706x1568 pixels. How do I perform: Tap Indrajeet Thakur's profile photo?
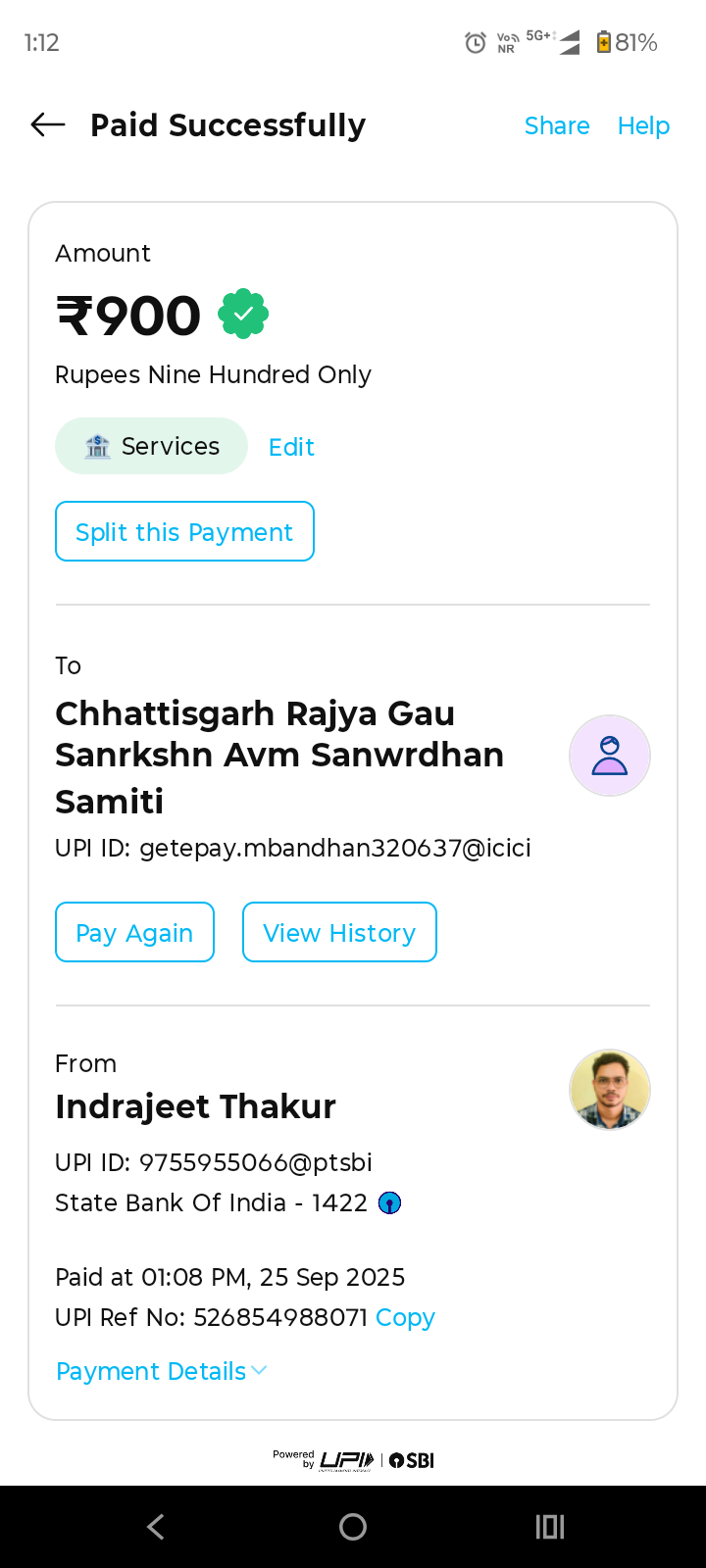[x=610, y=1090]
